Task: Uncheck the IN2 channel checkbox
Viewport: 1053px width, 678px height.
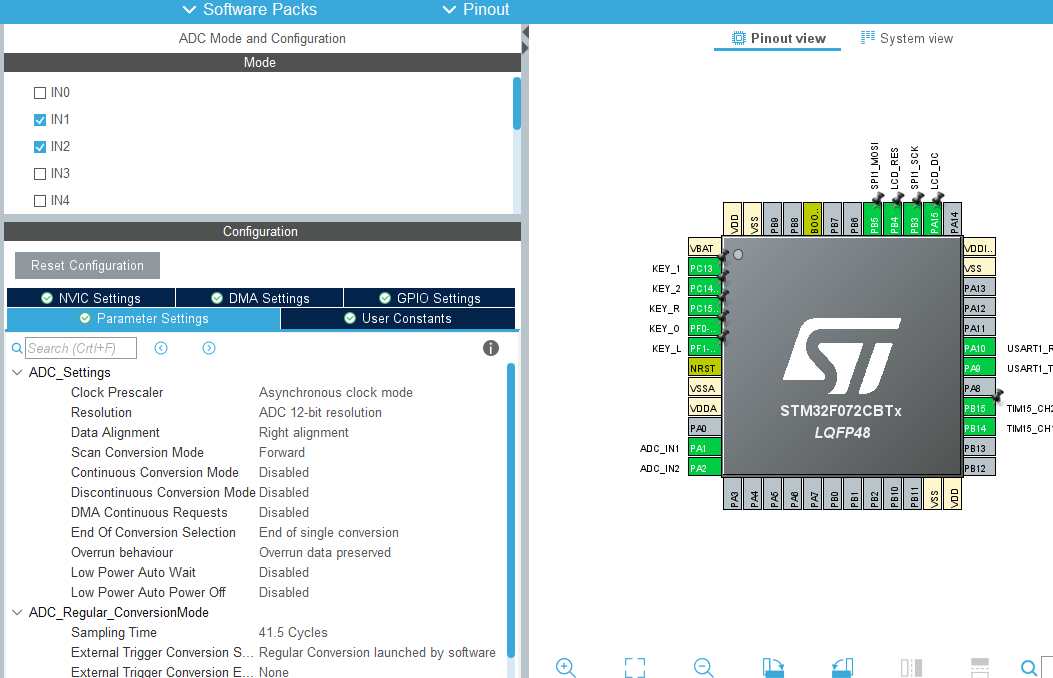Action: pyautogui.click(x=40, y=146)
